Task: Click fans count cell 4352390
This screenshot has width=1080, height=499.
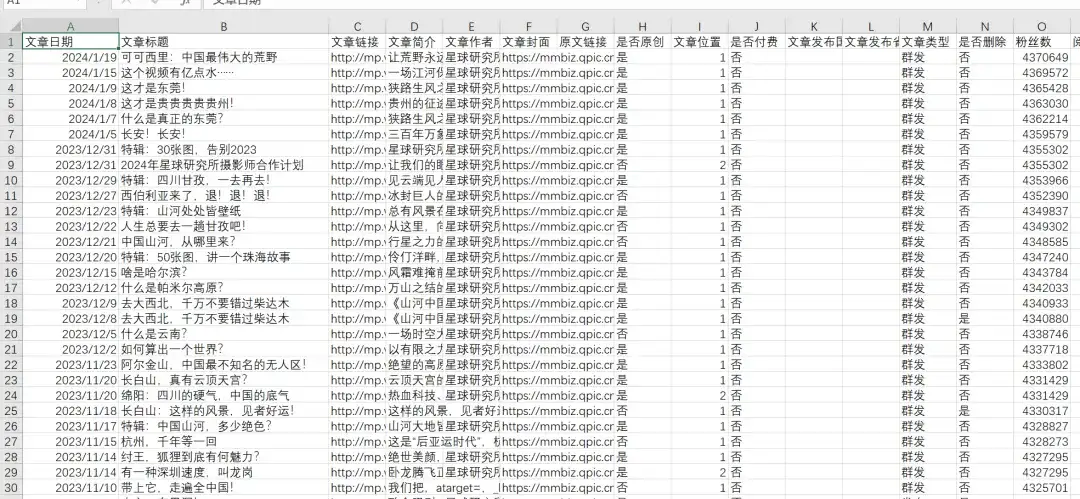Action: 1042,196
